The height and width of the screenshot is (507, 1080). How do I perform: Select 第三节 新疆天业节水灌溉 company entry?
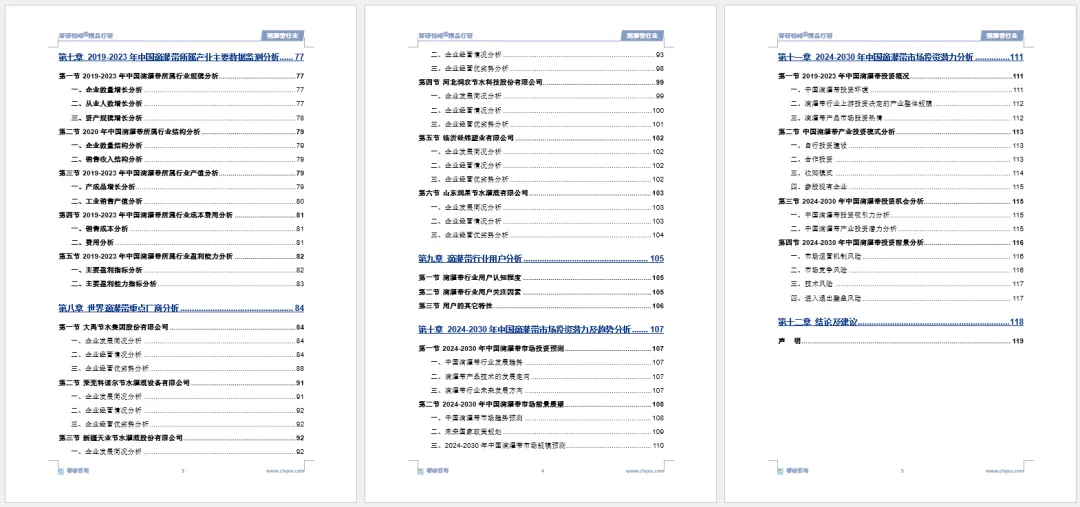pyautogui.click(x=181, y=438)
